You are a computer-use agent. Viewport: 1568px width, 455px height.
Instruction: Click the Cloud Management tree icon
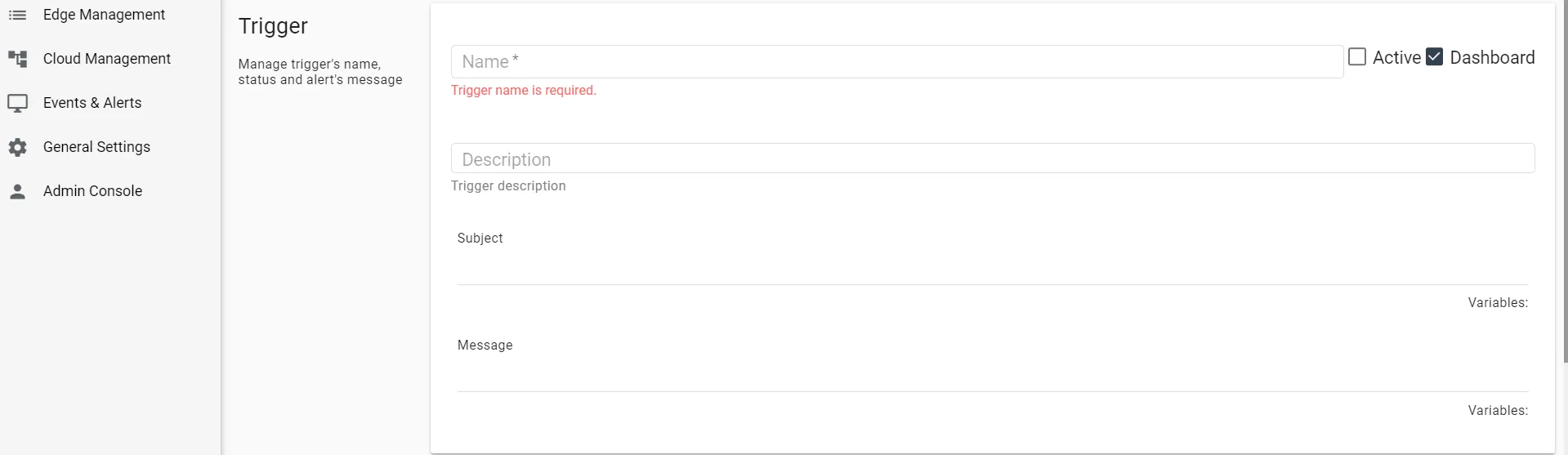[17, 59]
